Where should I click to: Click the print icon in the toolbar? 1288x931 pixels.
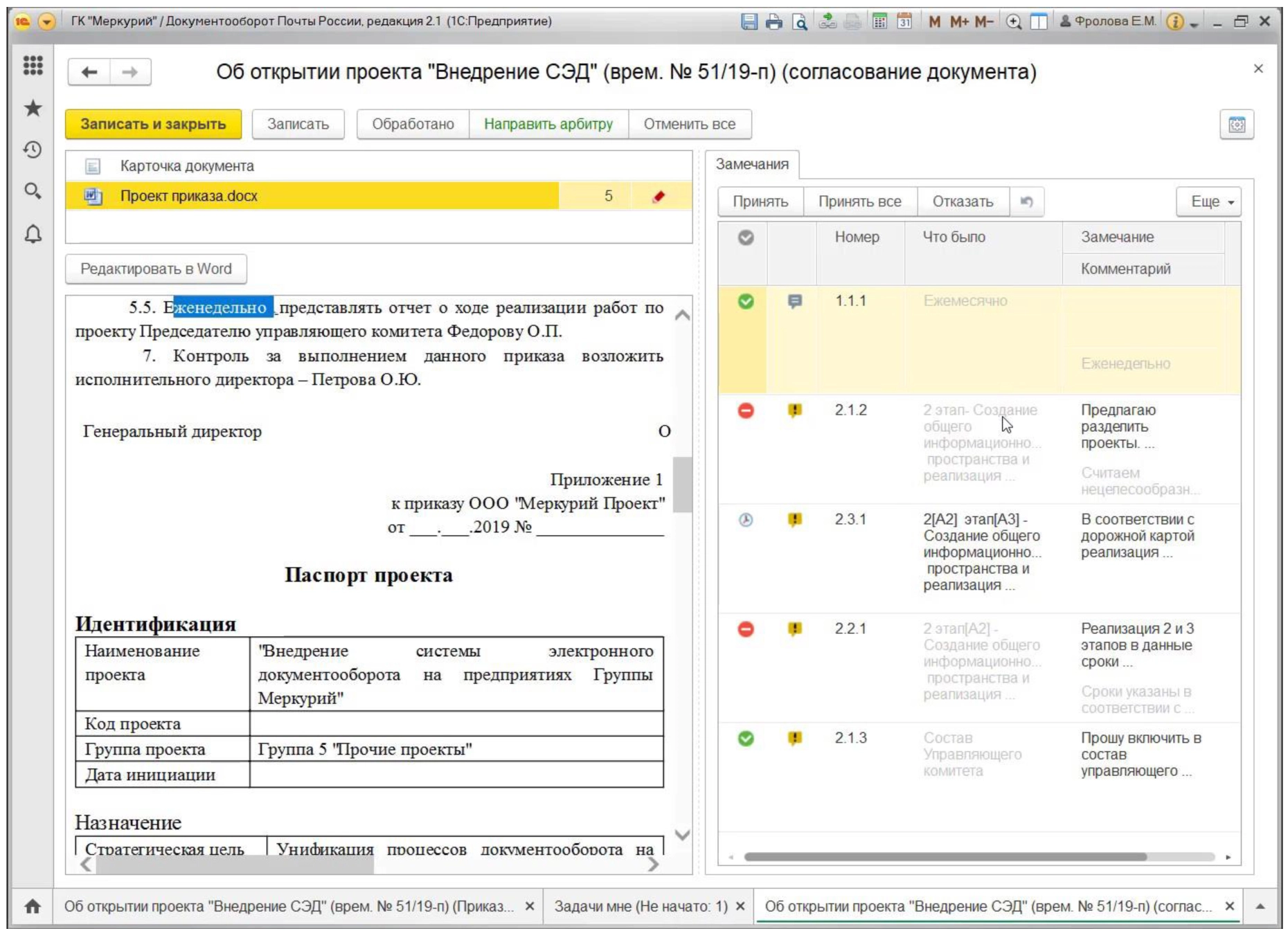(x=773, y=21)
